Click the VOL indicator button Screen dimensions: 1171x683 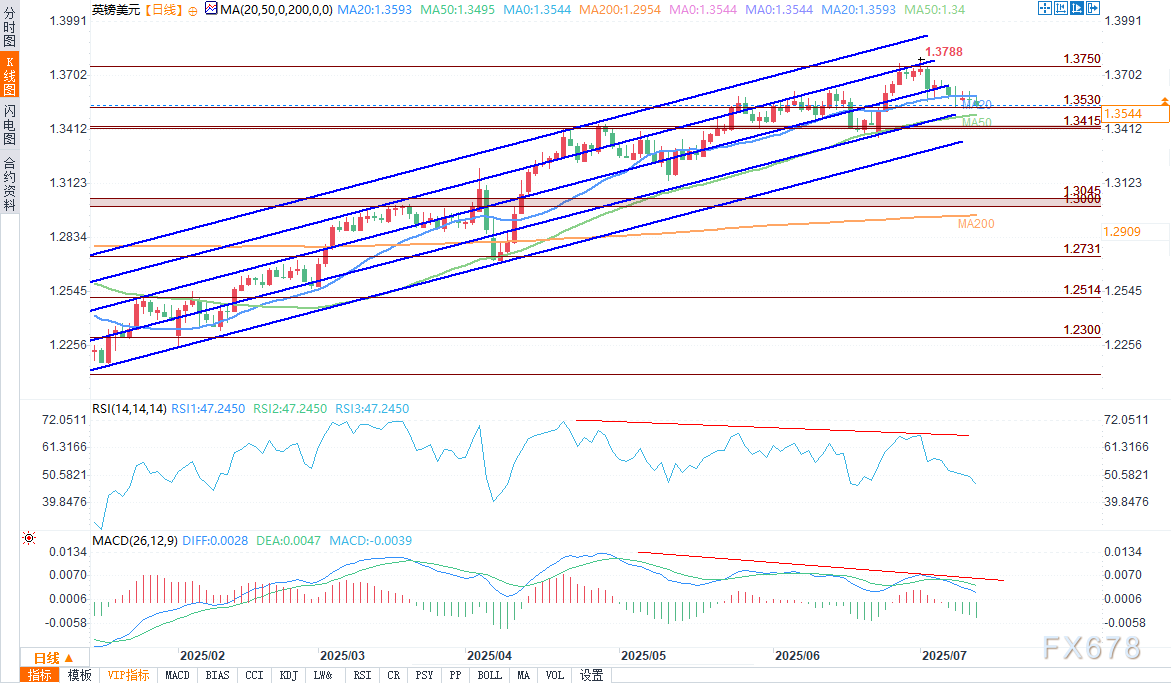click(557, 675)
